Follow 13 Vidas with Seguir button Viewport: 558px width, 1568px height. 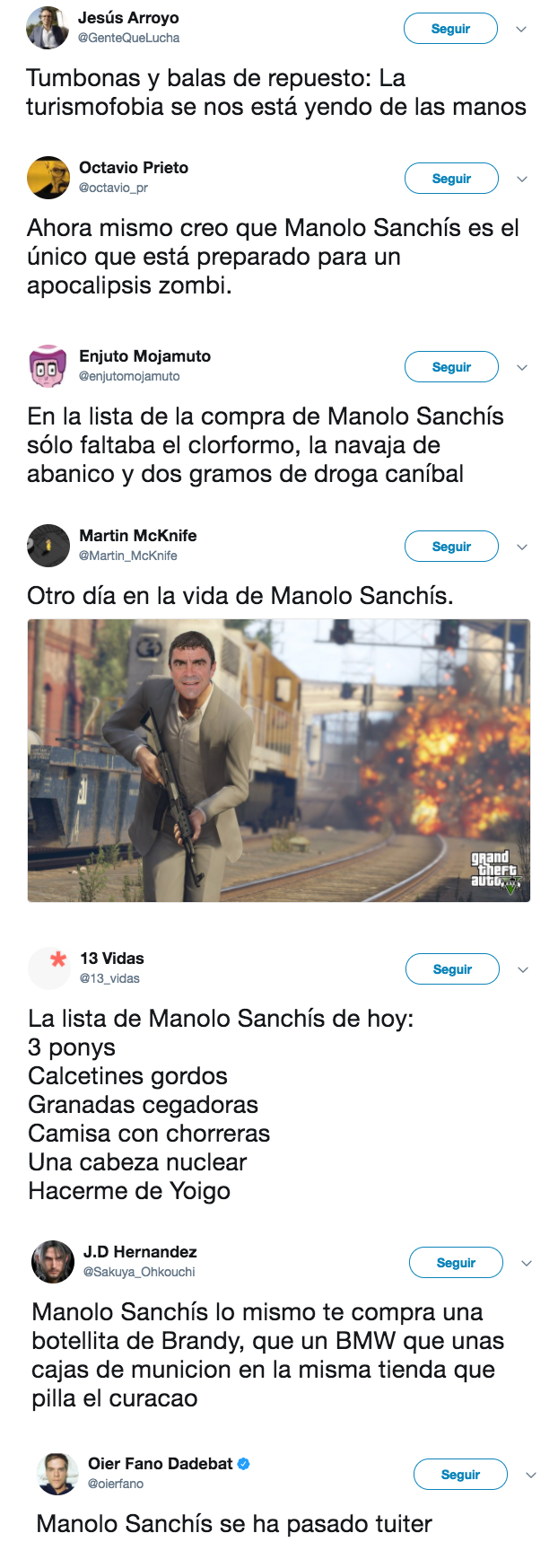452,969
